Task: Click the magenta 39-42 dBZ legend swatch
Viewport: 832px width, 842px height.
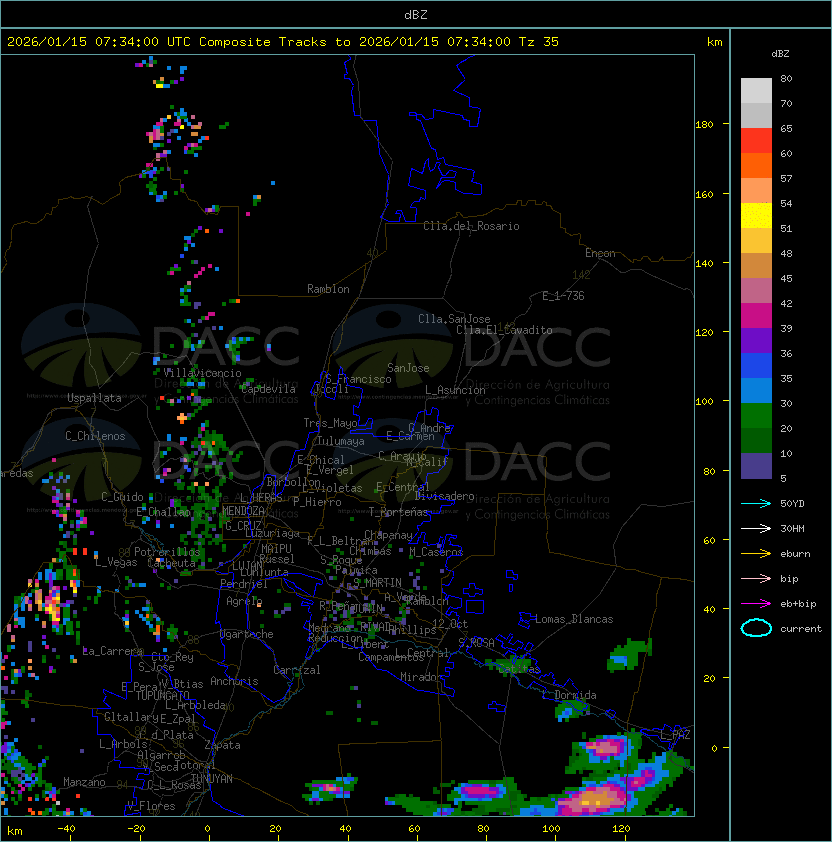Action: 756,316
